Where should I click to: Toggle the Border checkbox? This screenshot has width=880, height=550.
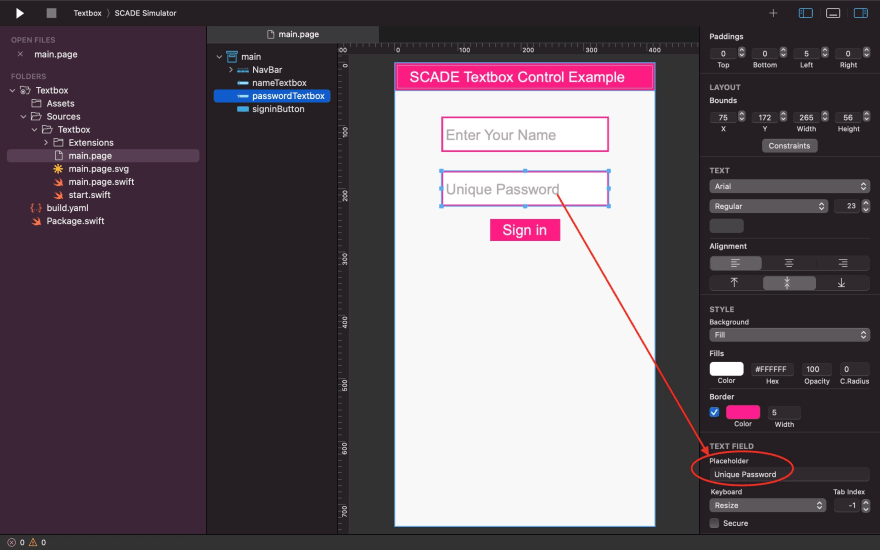tap(714, 412)
